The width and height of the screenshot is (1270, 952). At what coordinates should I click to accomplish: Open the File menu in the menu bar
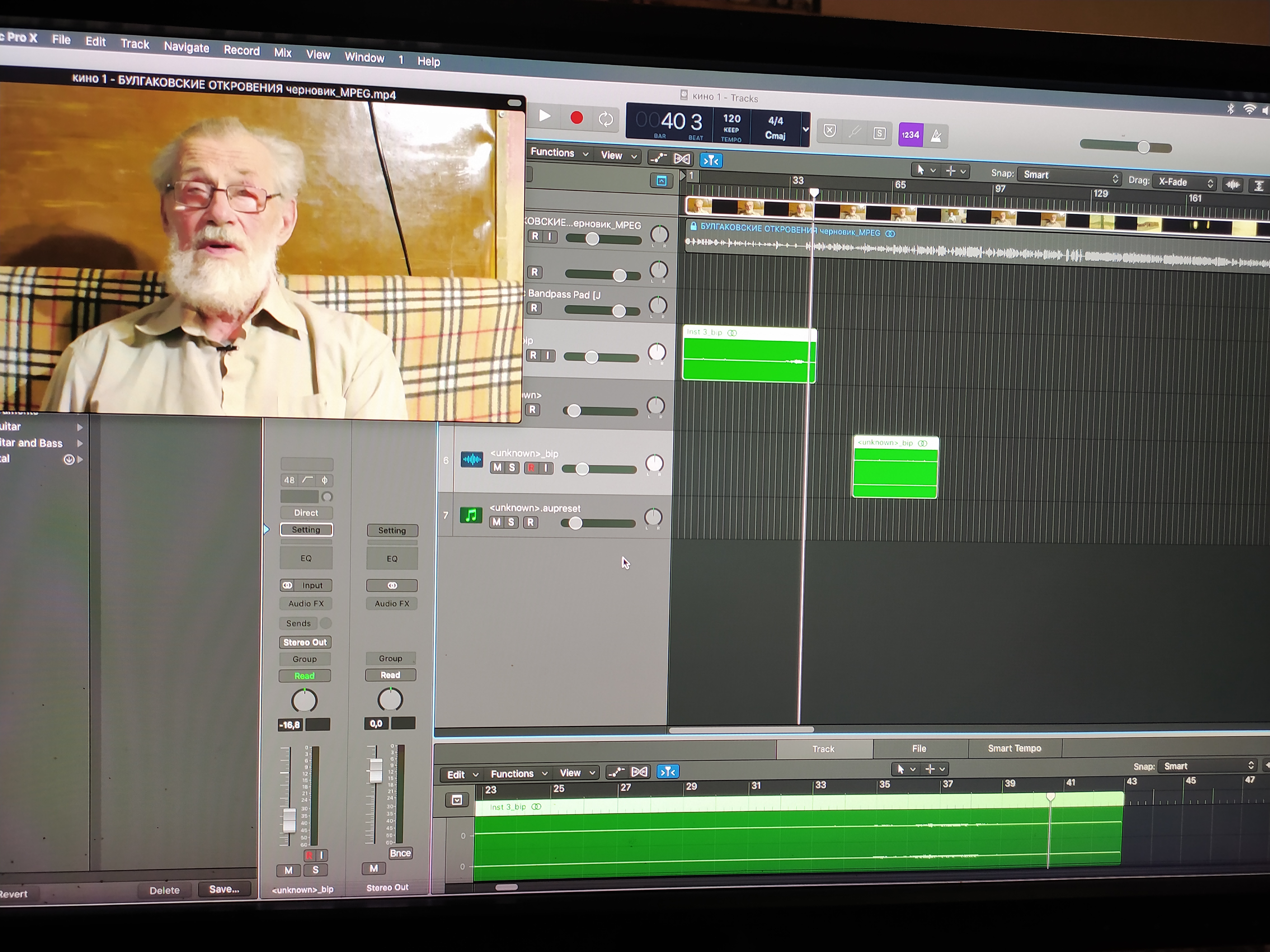point(61,40)
